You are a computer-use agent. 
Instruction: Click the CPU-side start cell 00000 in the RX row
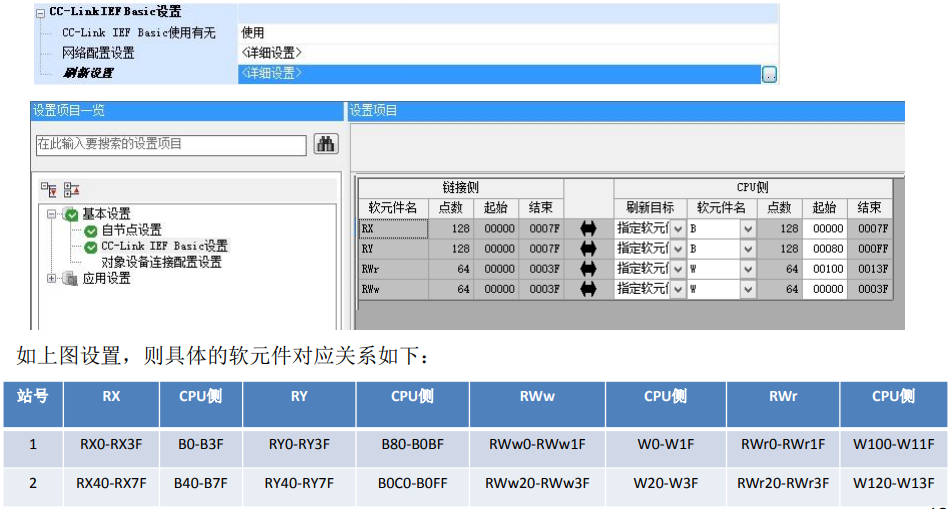point(825,229)
